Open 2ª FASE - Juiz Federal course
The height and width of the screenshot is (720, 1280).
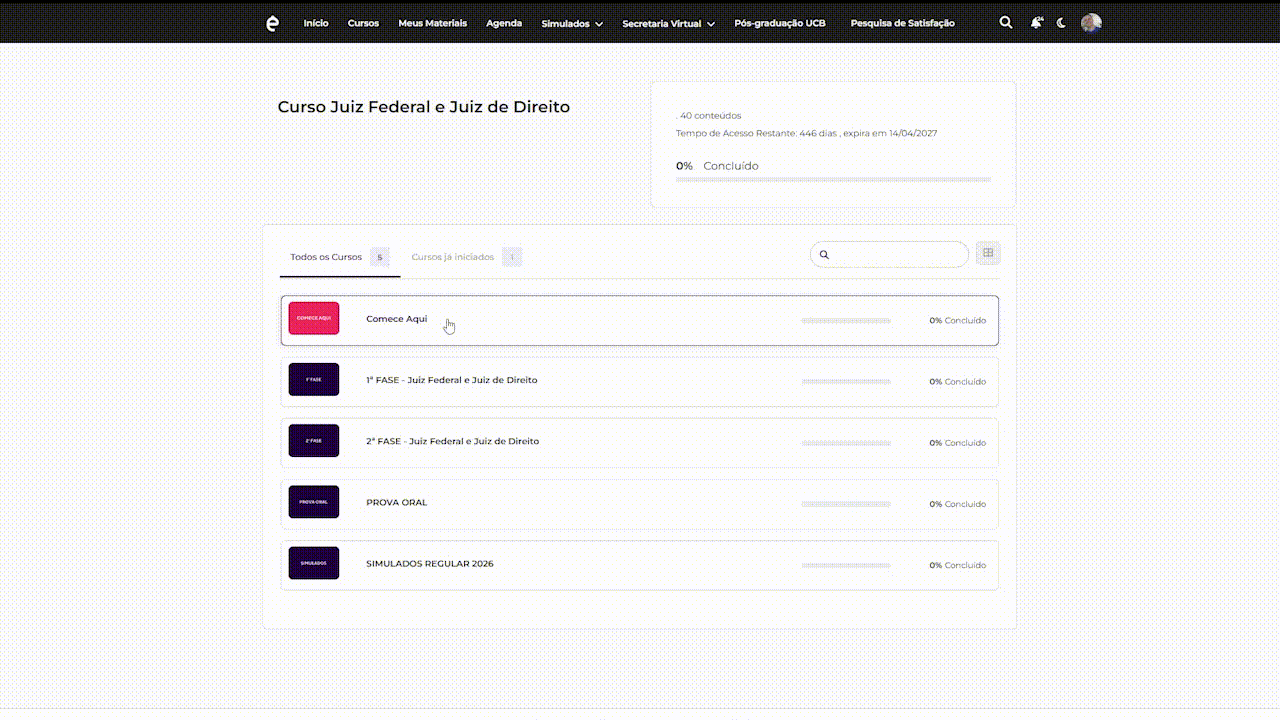click(452, 441)
